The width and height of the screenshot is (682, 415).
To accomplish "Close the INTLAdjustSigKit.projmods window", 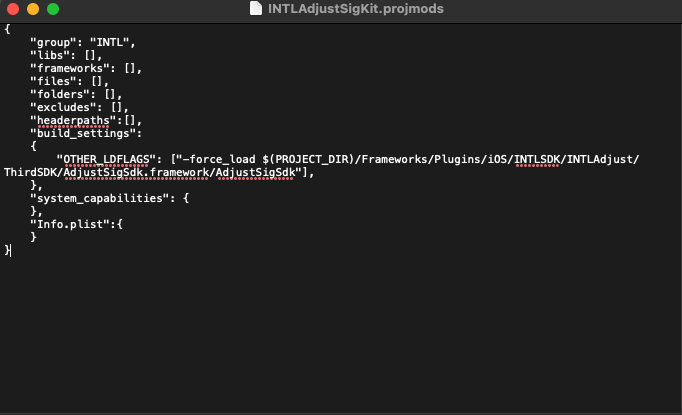I will [x=13, y=9].
